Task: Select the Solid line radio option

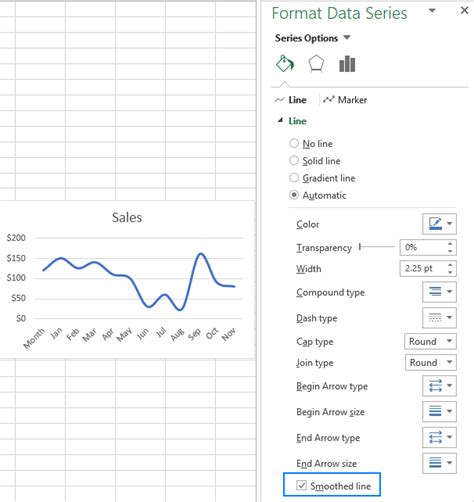Action: (x=294, y=161)
